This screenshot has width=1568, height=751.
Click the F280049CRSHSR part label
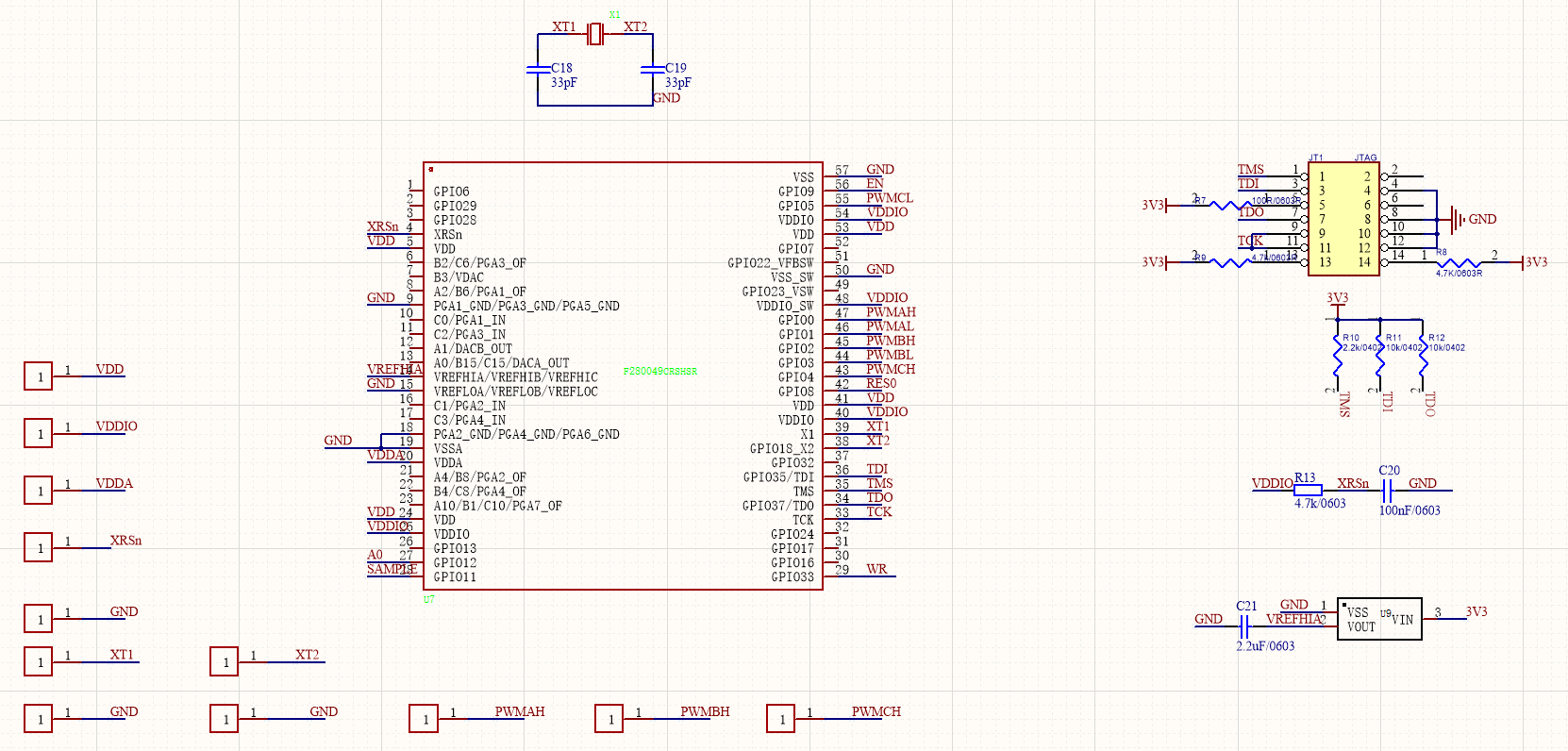pyautogui.click(x=660, y=372)
